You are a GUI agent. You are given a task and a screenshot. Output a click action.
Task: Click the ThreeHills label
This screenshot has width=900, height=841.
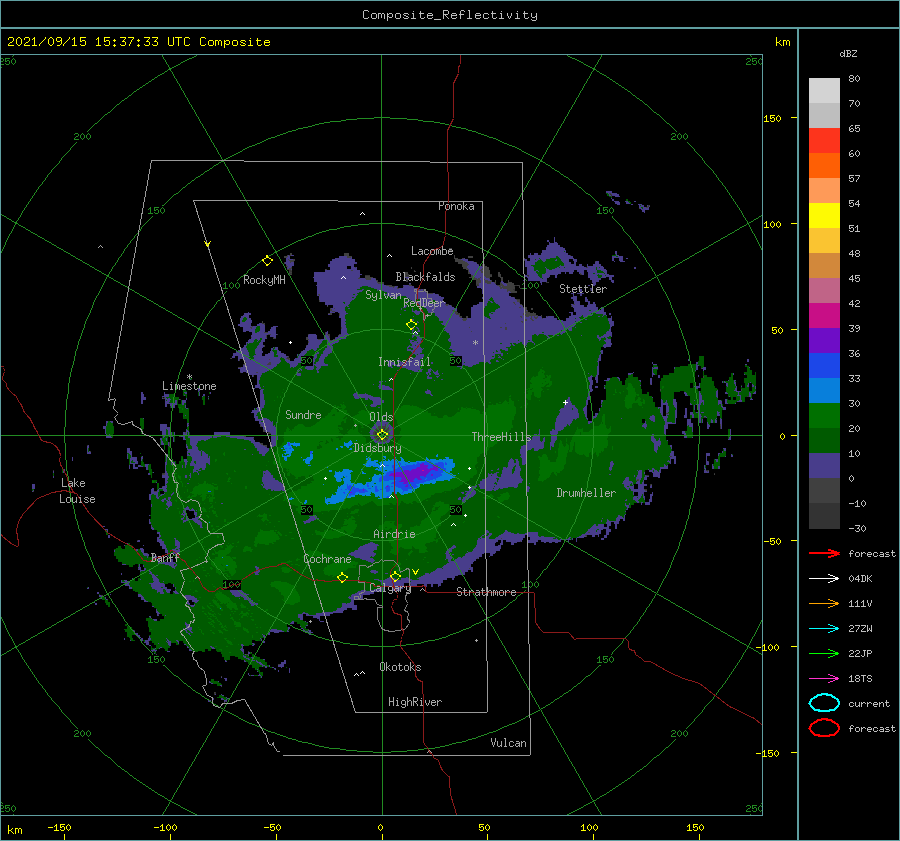pos(502,437)
